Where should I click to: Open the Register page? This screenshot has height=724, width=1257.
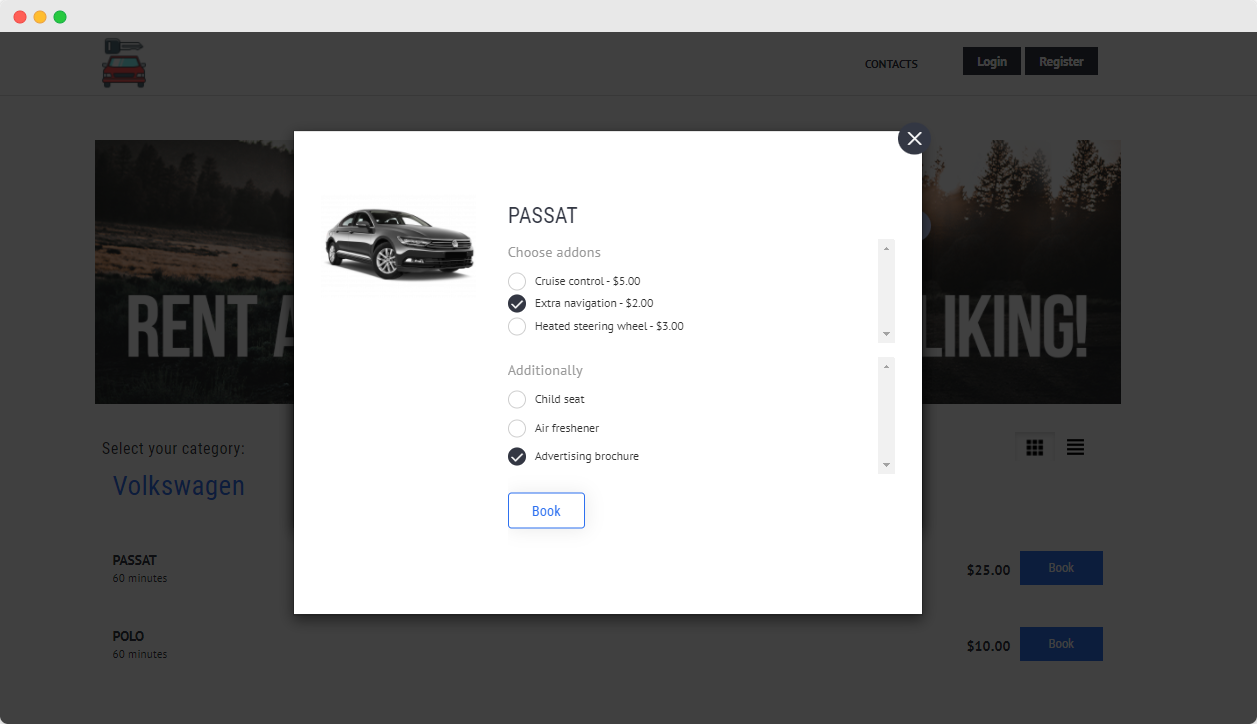click(x=1061, y=61)
